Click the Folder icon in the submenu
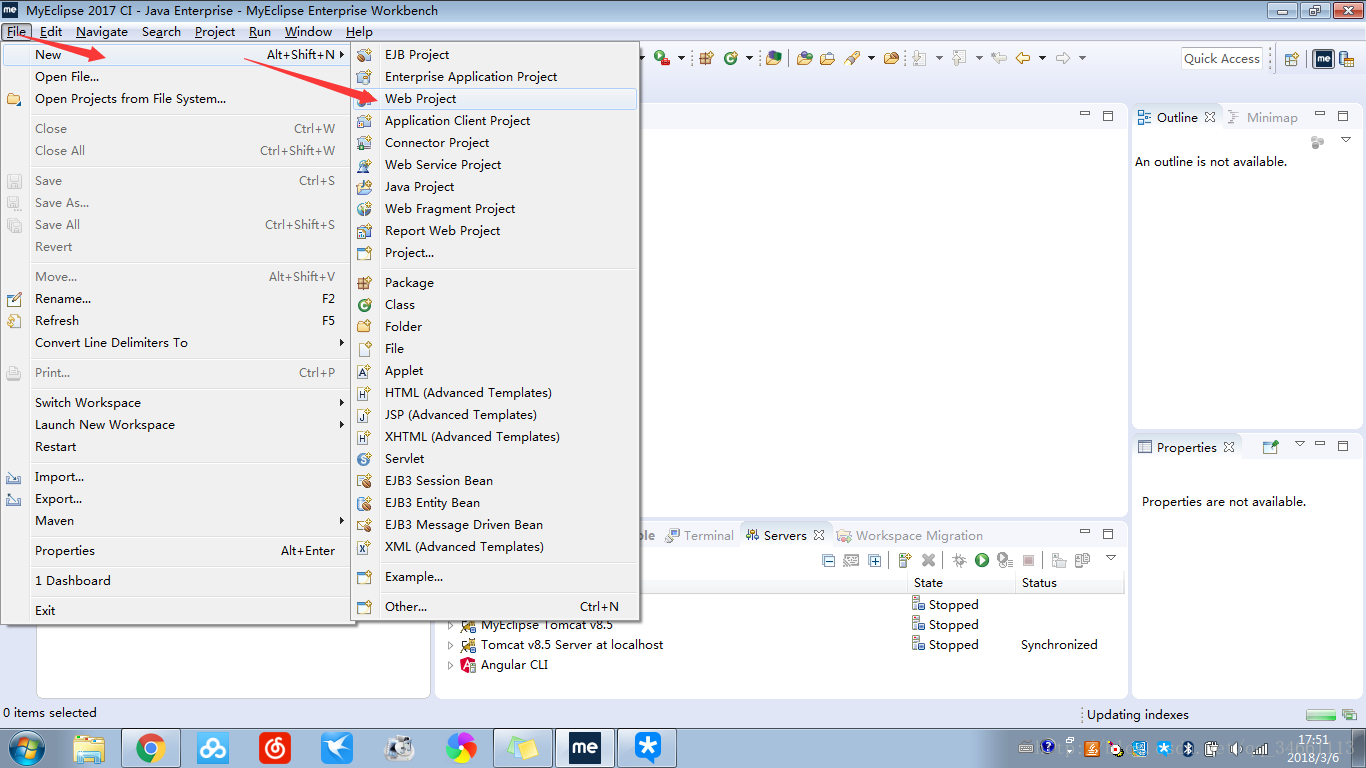Screen dimensions: 1366x768 (365, 327)
